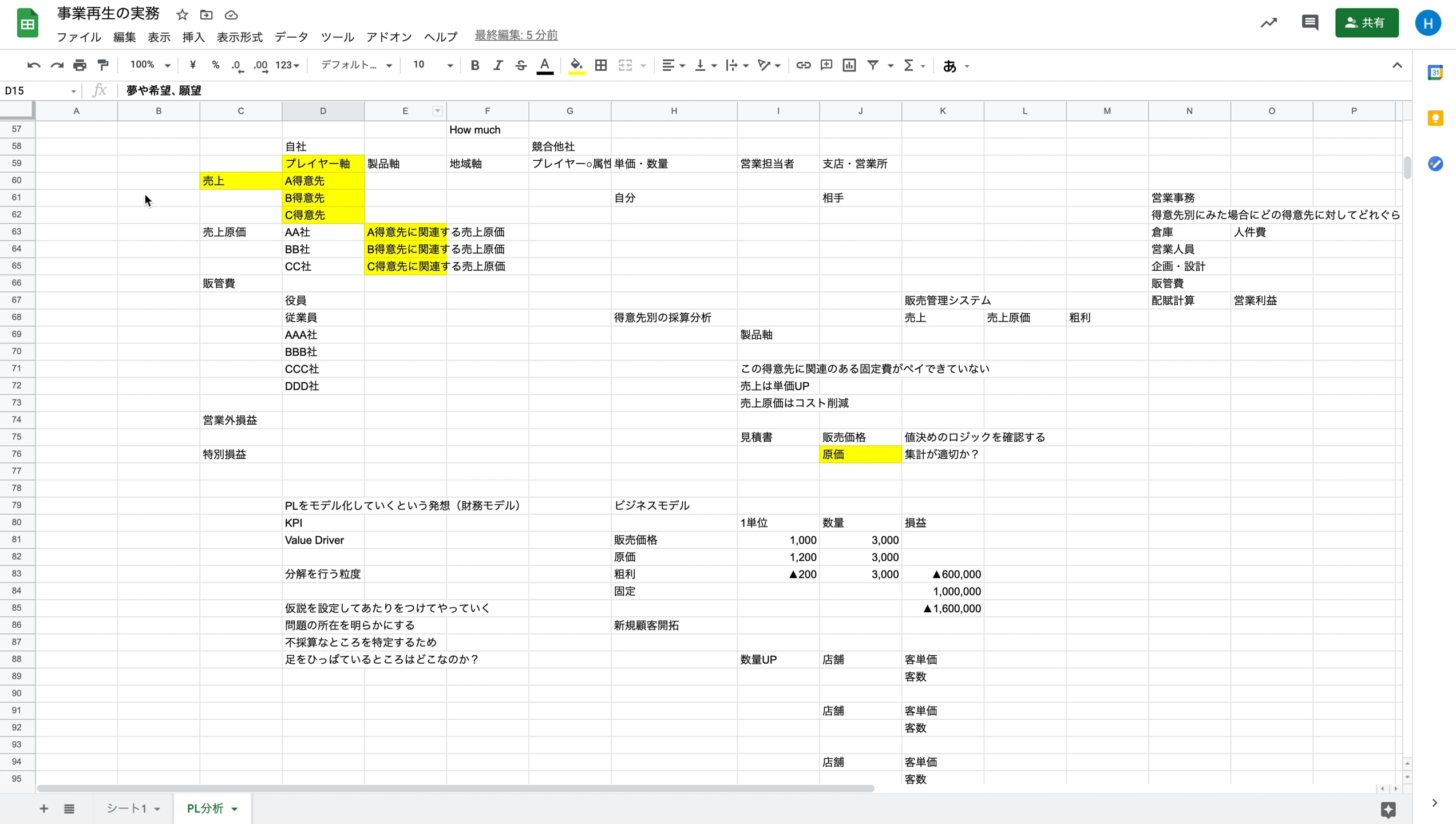Star the spreadsheet

click(x=181, y=15)
